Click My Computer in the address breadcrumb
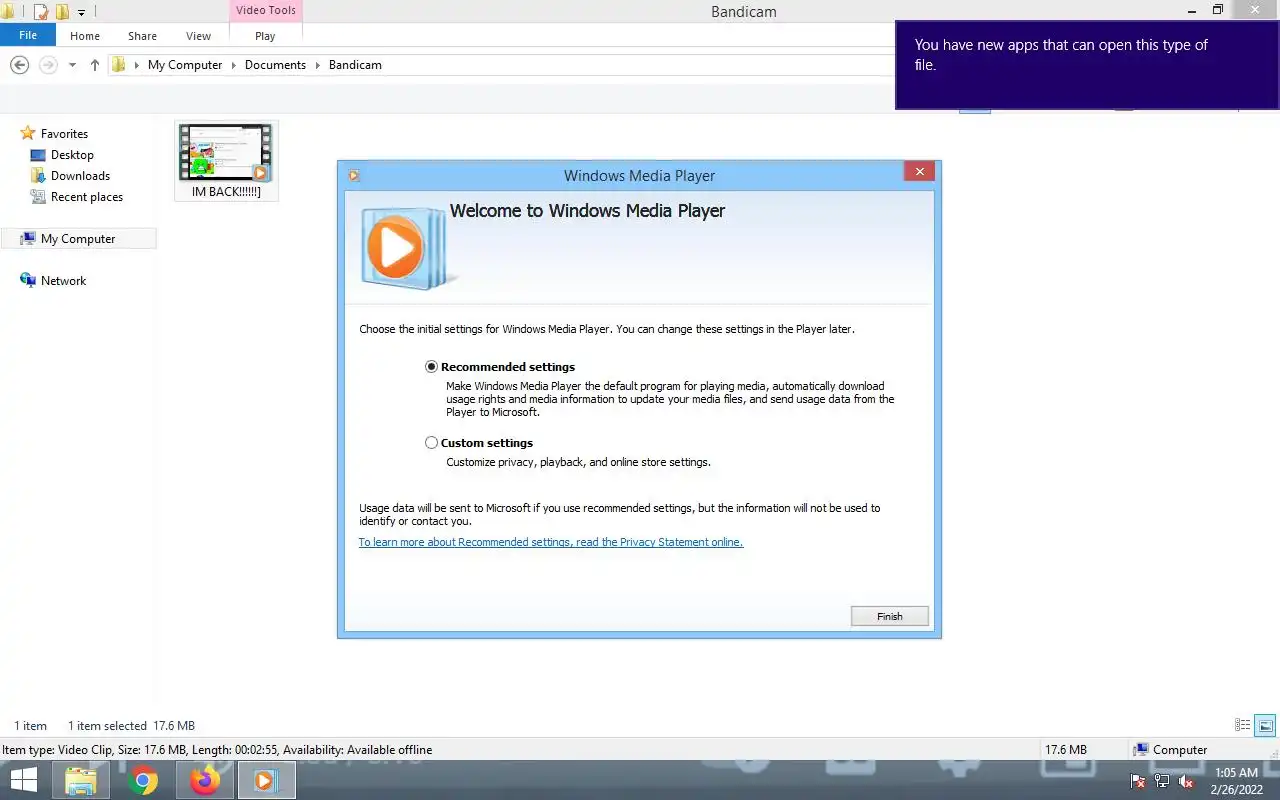This screenshot has width=1280, height=800. point(185,65)
